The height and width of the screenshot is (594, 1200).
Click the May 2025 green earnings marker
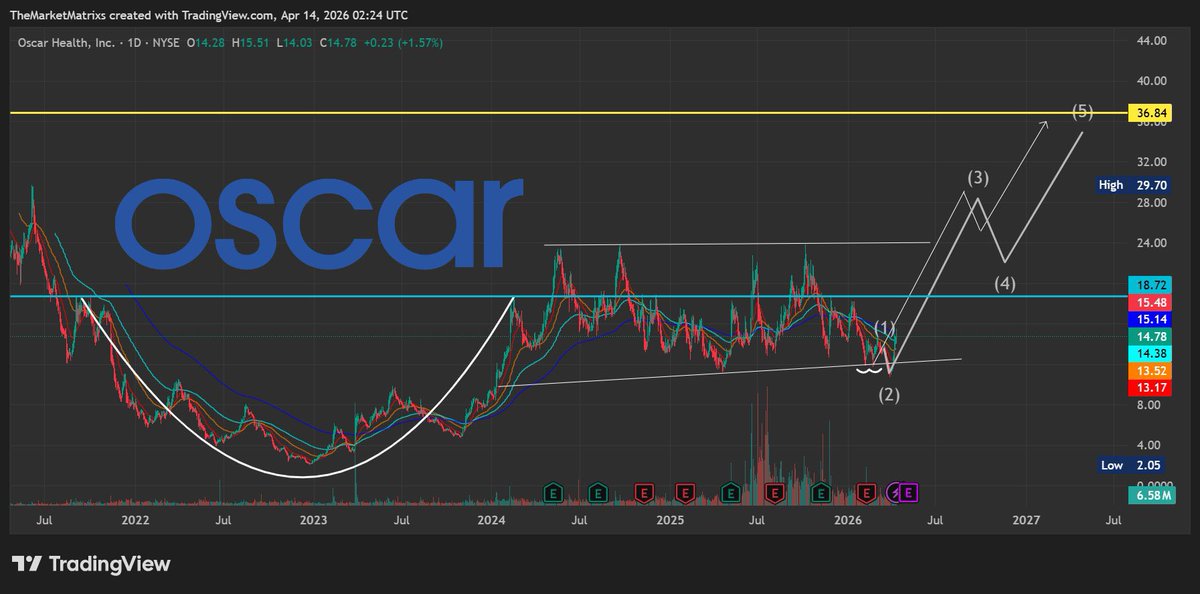tap(730, 492)
